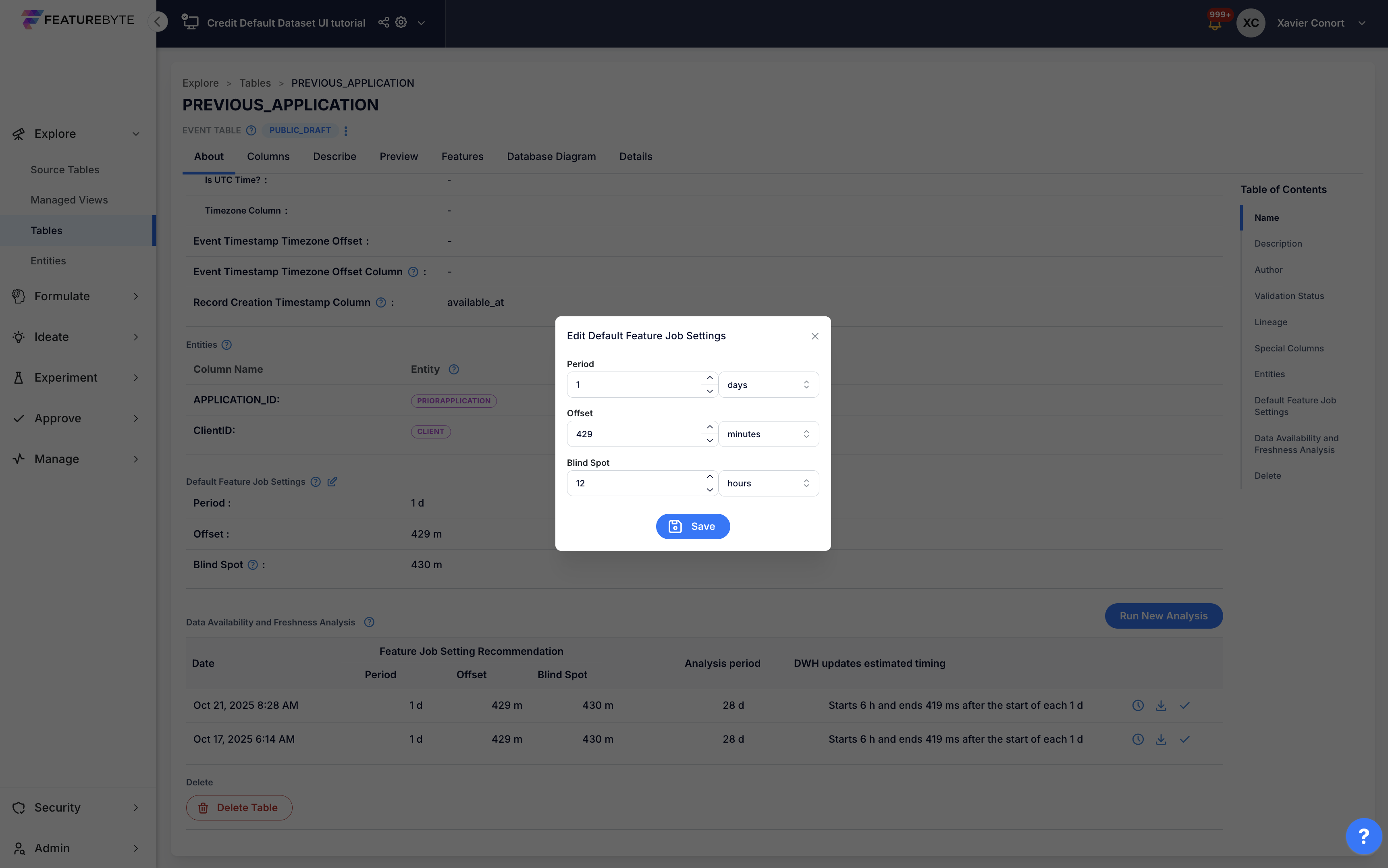
Task: Increase the Period value with up arrow
Action: coord(709,378)
